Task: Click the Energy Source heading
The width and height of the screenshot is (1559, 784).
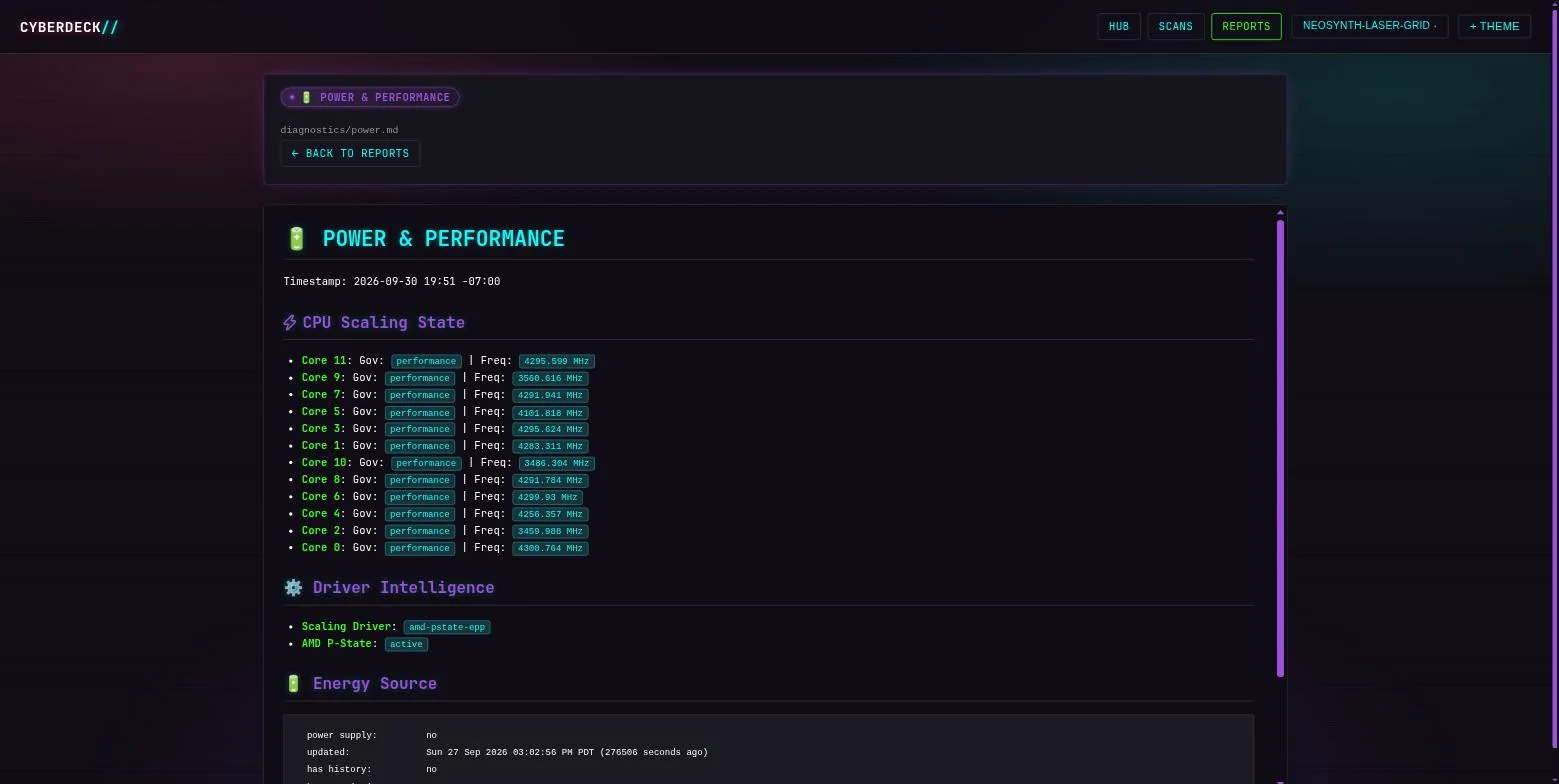Action: [375, 683]
